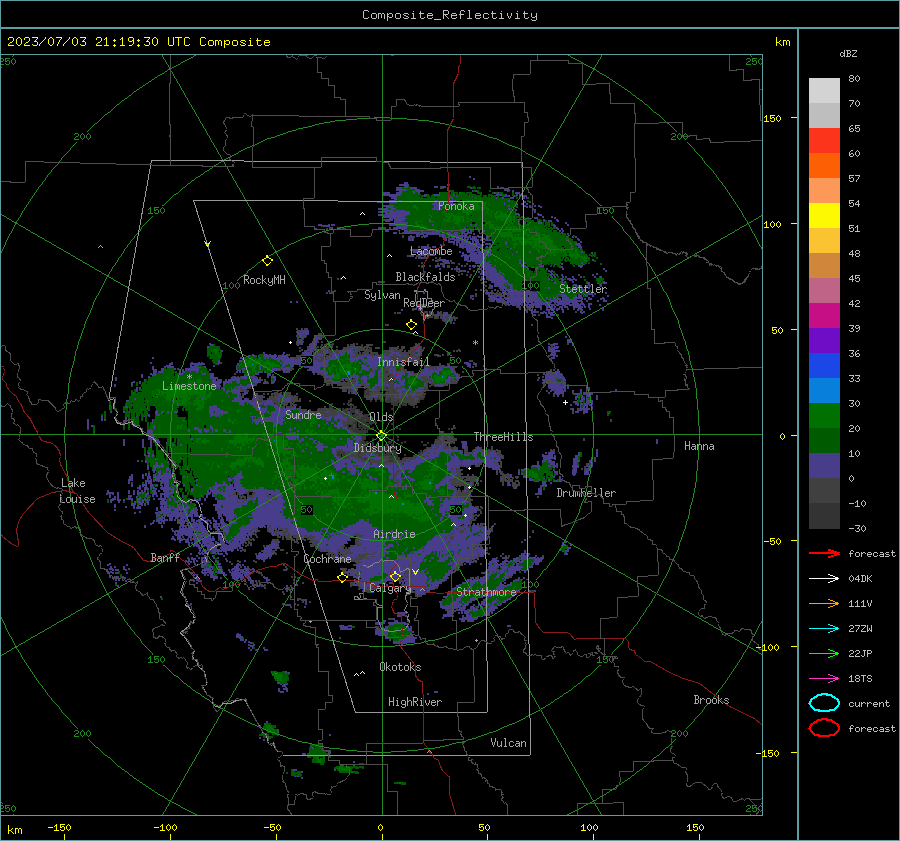Select the Sylvan label

[x=382, y=295]
